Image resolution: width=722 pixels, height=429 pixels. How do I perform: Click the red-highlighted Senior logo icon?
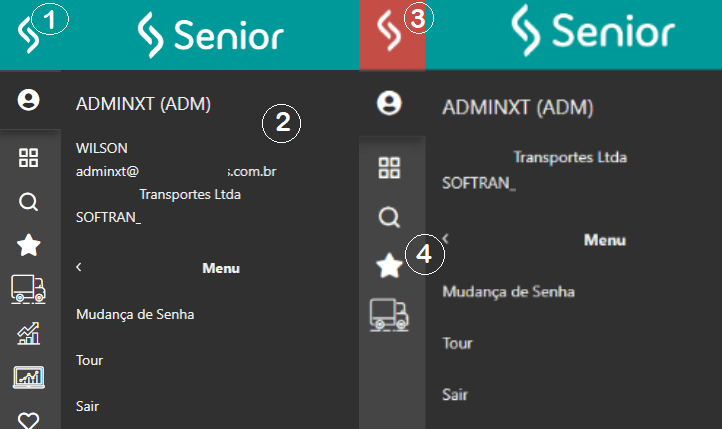[x=390, y=36]
